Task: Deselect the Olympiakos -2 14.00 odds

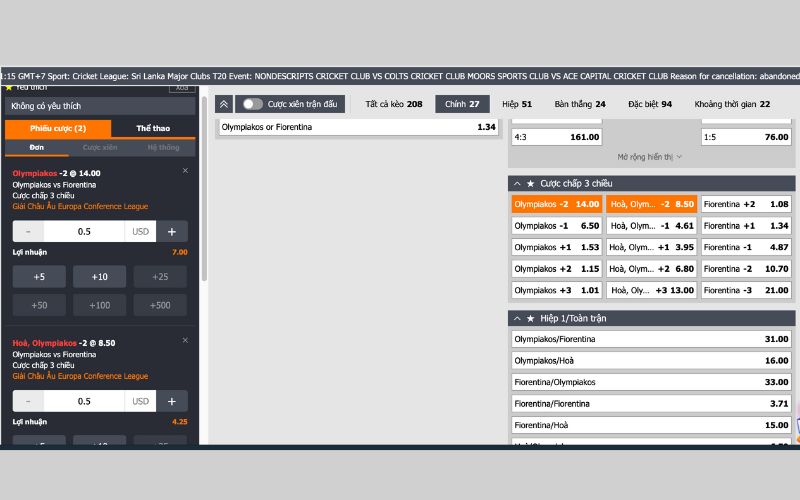Action: 556,204
